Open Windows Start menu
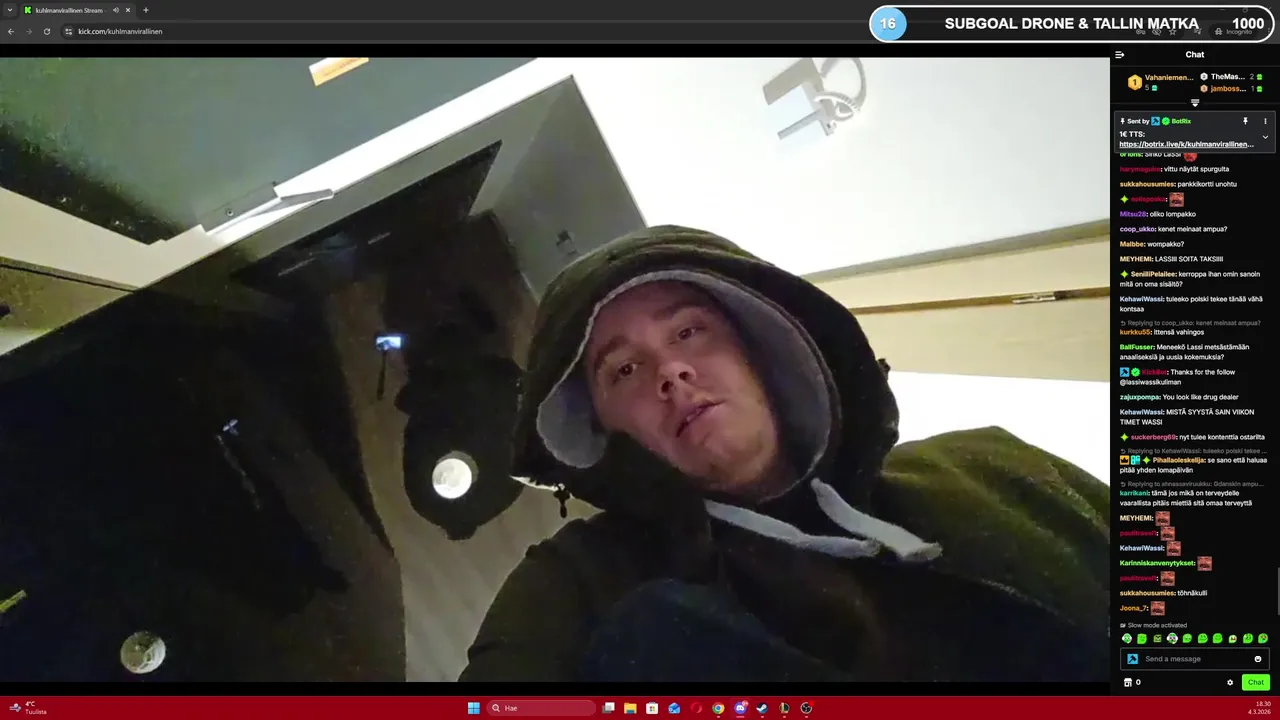Viewport: 1280px width, 720px height. (474, 708)
